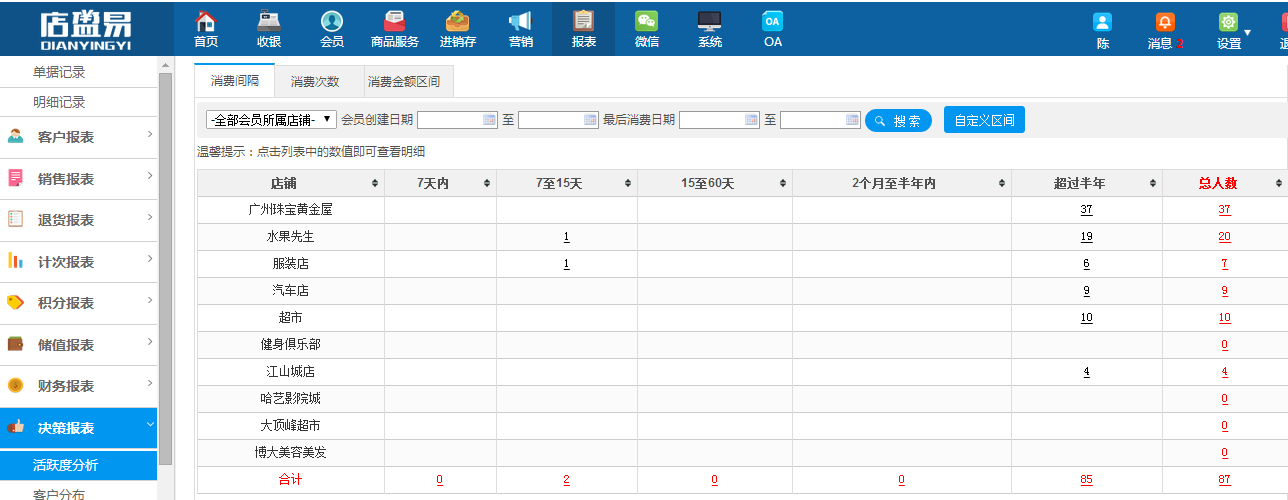The height and width of the screenshot is (500, 1288).
Task: Open the 进销存 inventory icon
Action: [x=458, y=21]
